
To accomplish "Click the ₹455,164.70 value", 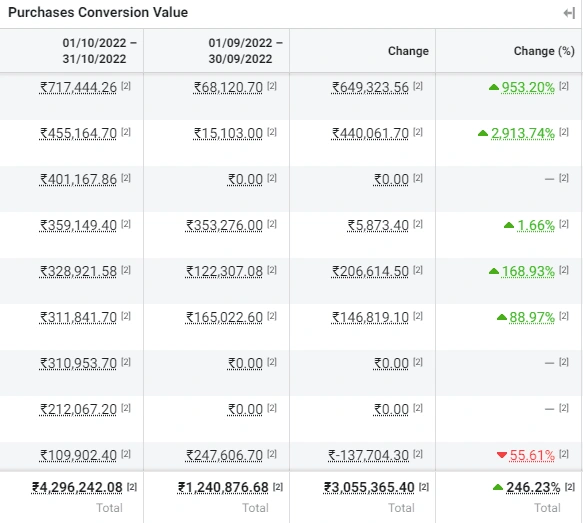I will click(78, 133).
